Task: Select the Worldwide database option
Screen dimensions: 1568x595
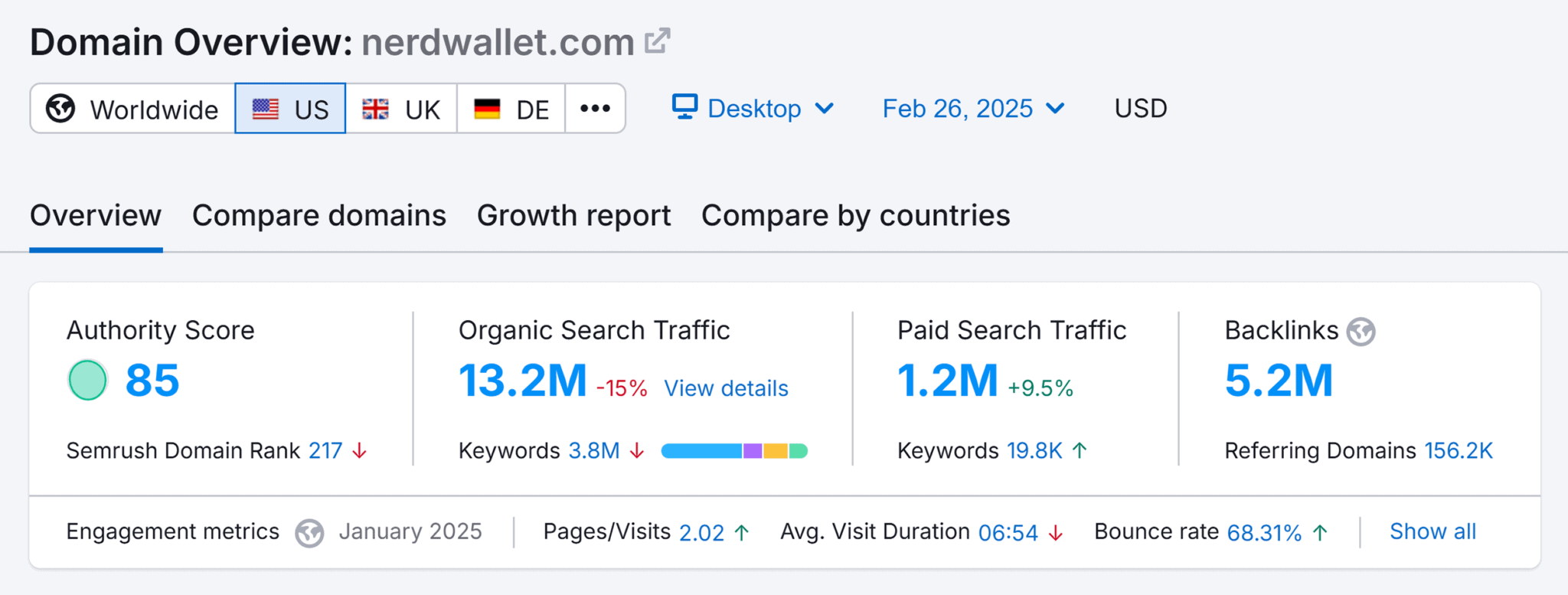Action: point(132,108)
